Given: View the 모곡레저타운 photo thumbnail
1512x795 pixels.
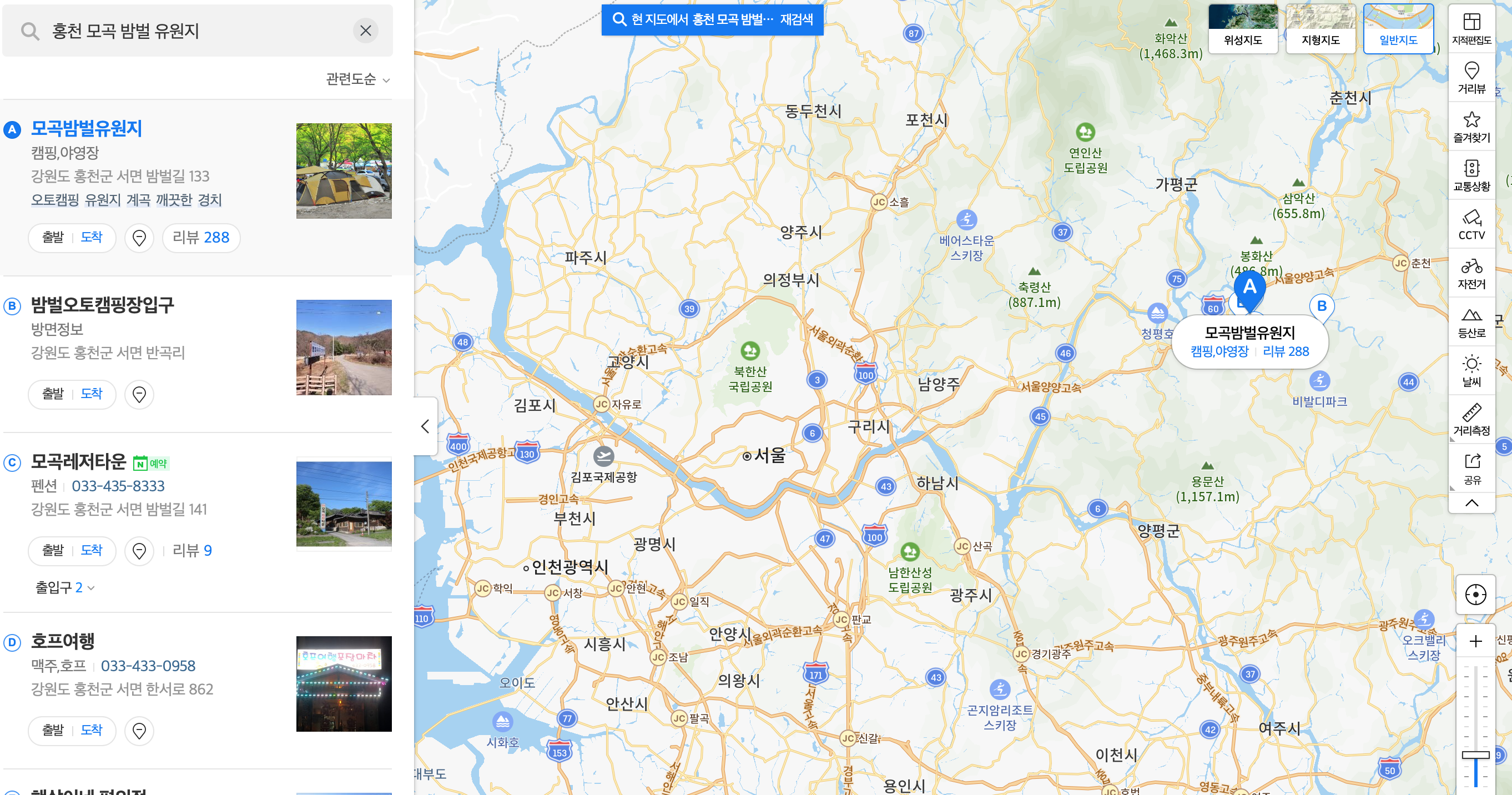Looking at the screenshot, I should 344,504.
